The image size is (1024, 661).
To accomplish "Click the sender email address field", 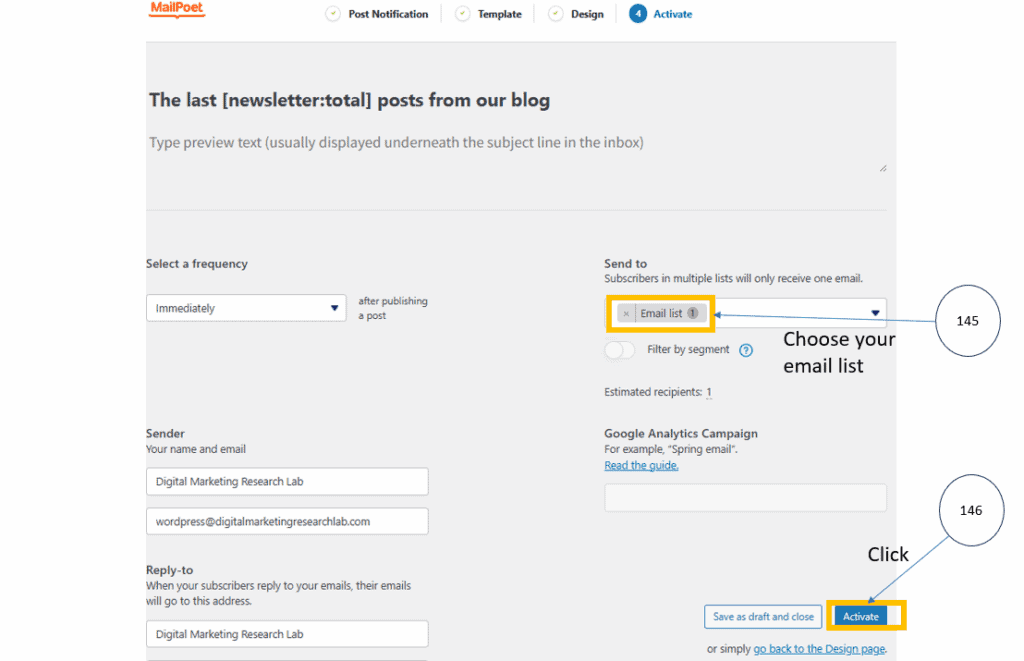I will click(x=287, y=521).
